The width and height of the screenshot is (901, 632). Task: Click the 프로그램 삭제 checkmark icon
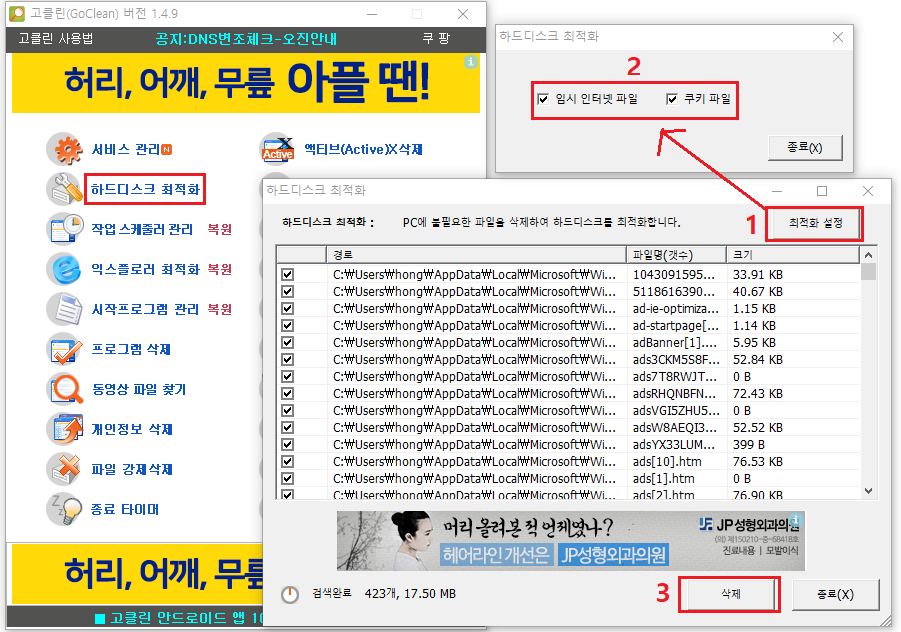[66, 350]
